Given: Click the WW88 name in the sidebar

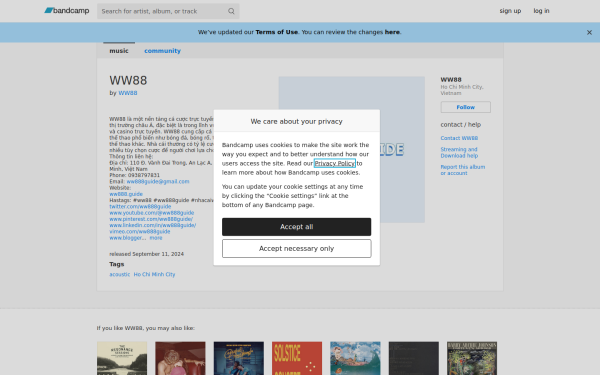Looking at the screenshot, I should coord(451,80).
